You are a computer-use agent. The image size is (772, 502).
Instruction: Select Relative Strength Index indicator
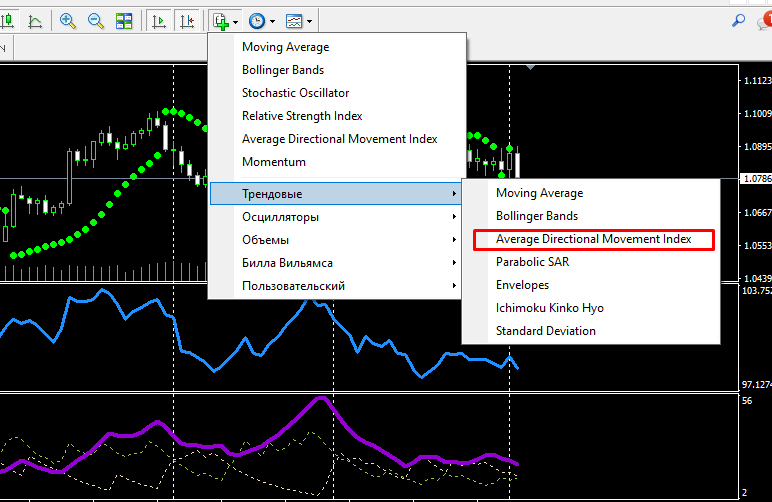[x=337, y=116]
